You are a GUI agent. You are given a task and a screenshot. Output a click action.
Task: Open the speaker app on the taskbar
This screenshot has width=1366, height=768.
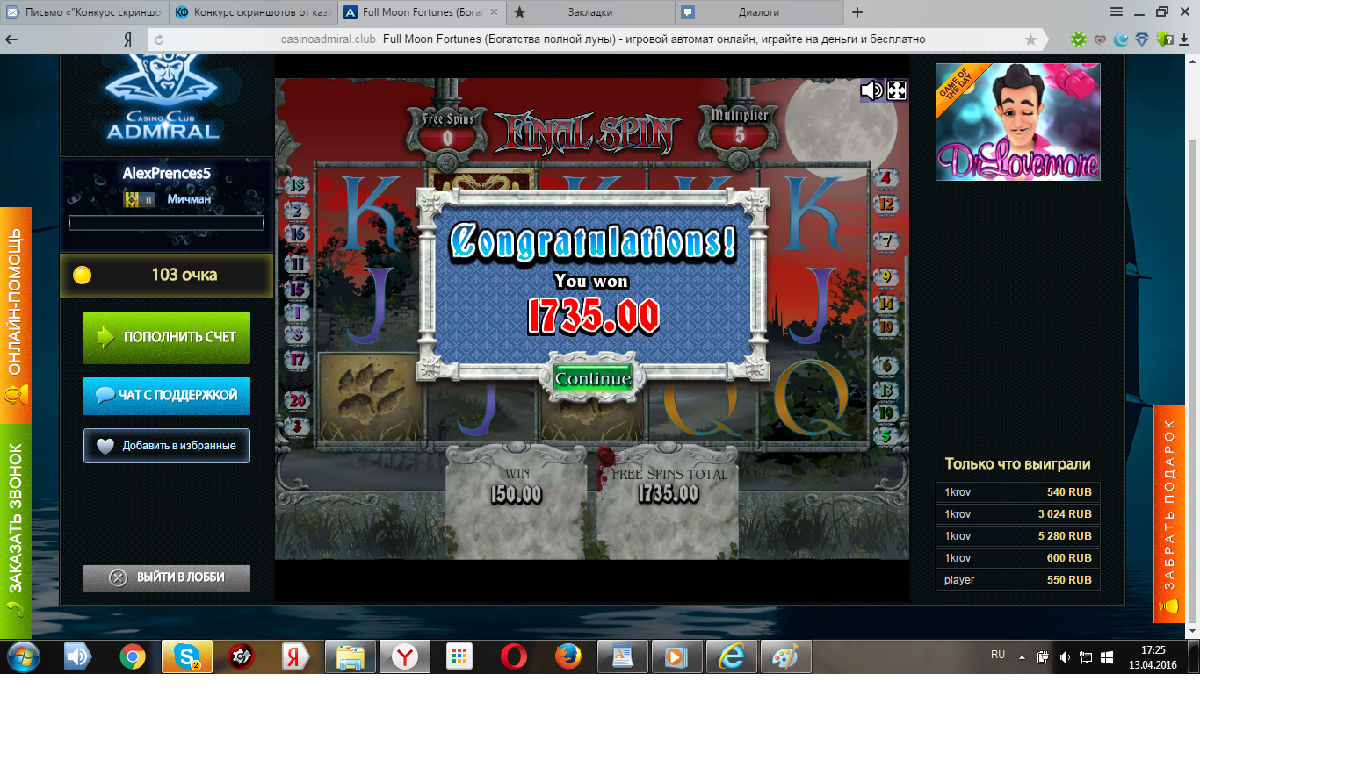pos(77,657)
